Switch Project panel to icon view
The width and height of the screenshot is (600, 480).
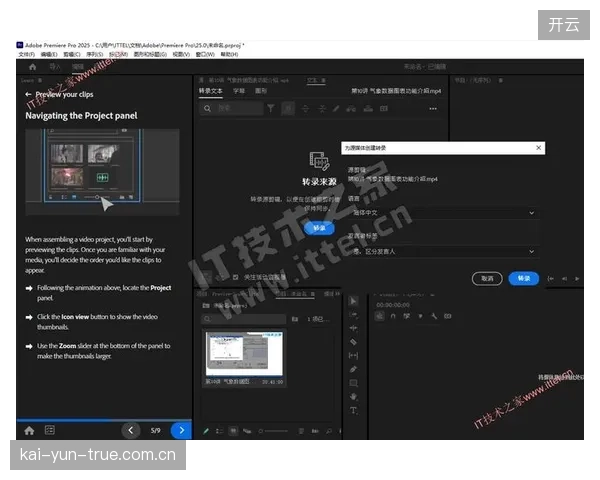(x=233, y=431)
